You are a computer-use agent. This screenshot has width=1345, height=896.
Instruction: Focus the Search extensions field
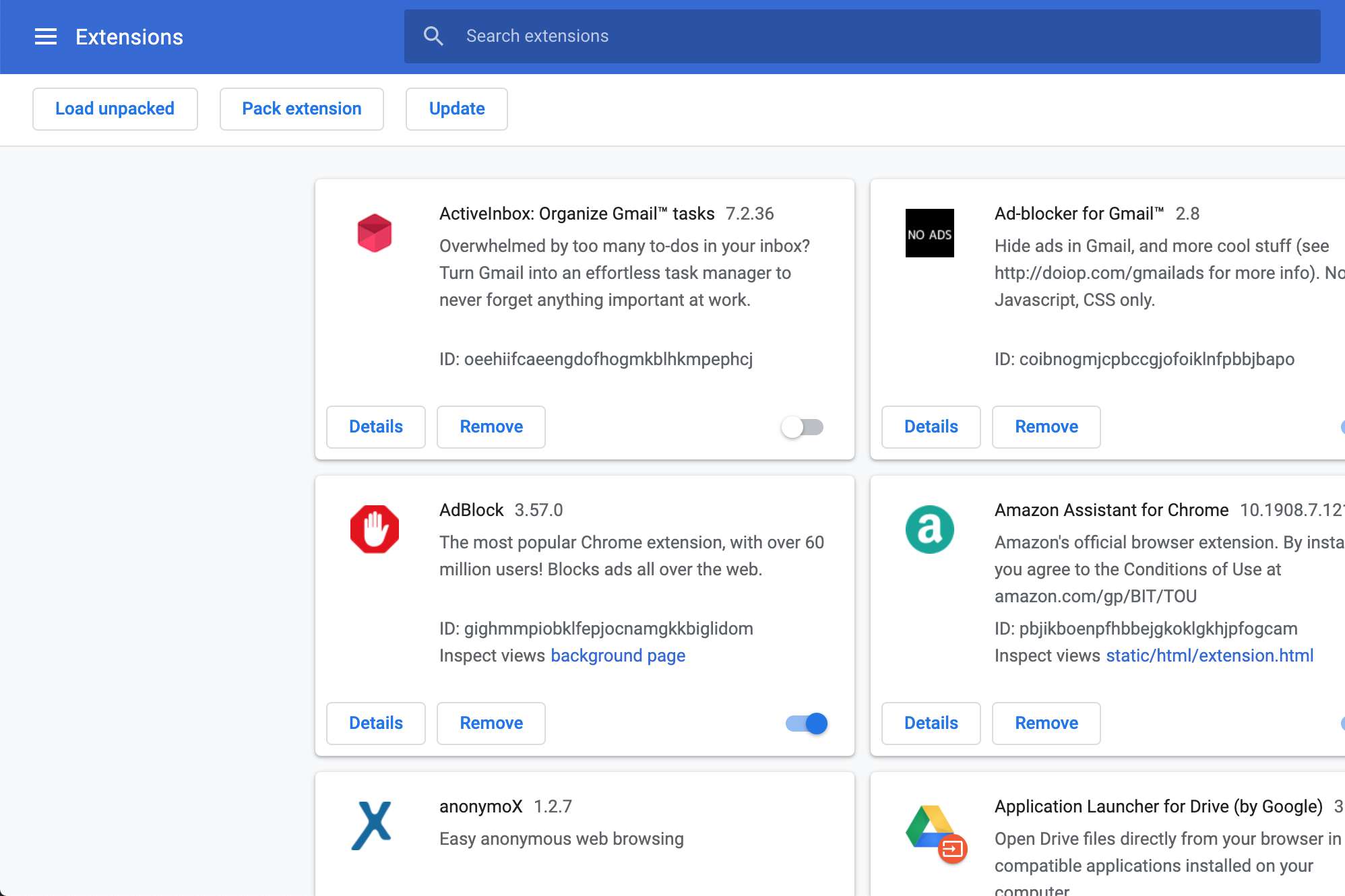click(863, 36)
